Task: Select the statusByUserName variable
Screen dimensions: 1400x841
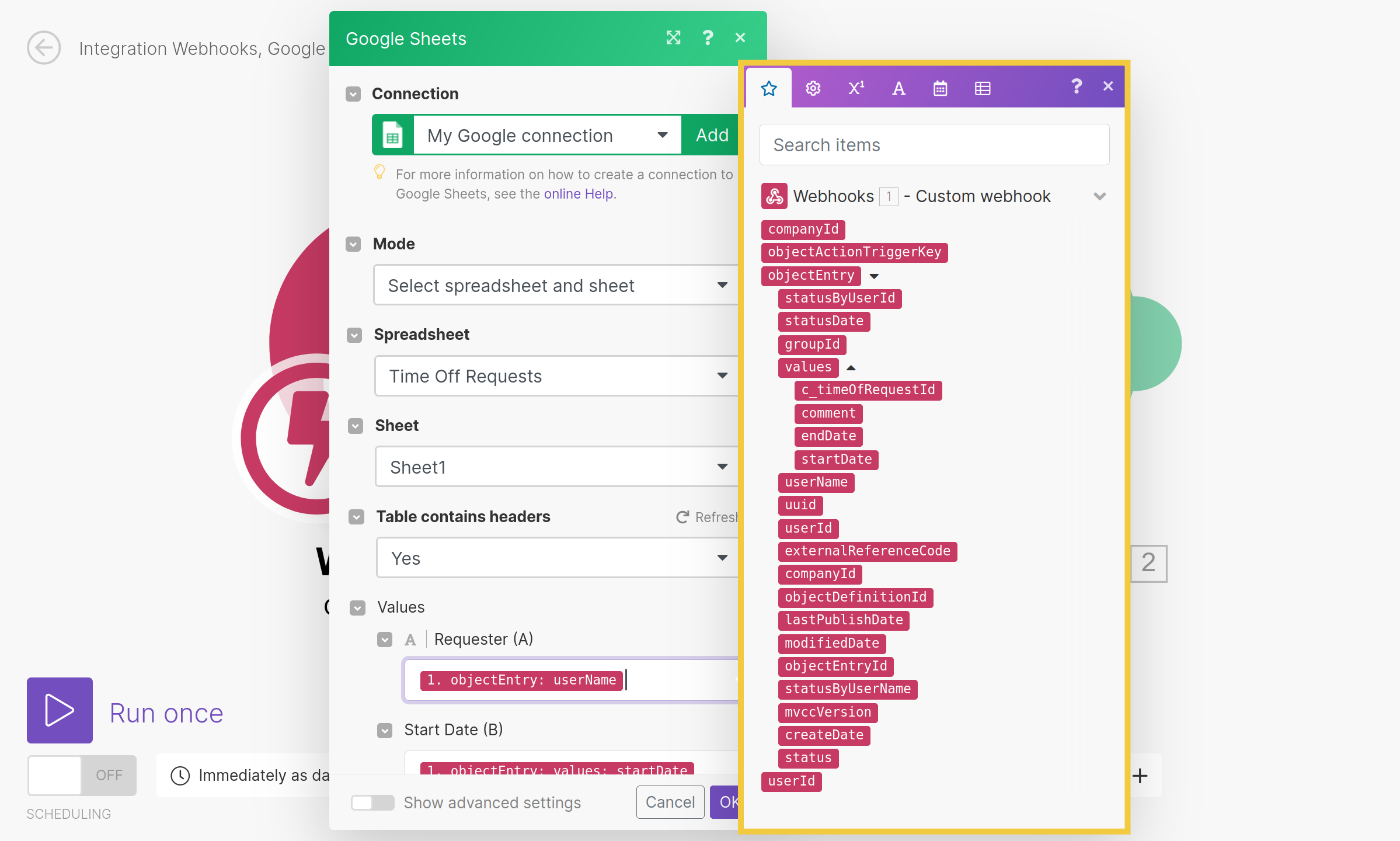Action: tap(848, 689)
